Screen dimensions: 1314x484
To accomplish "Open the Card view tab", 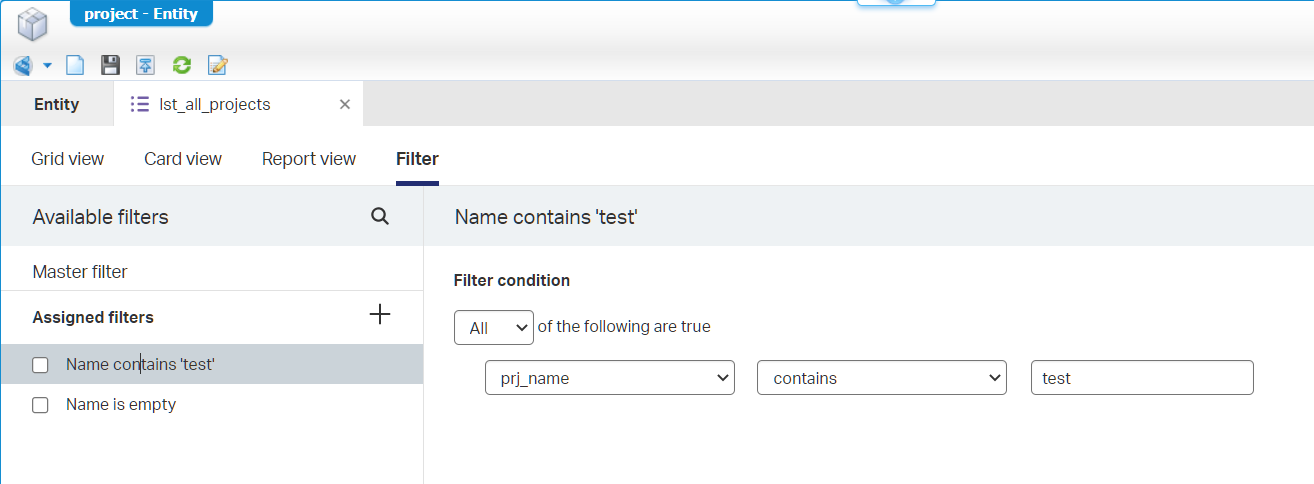I will [x=183, y=159].
